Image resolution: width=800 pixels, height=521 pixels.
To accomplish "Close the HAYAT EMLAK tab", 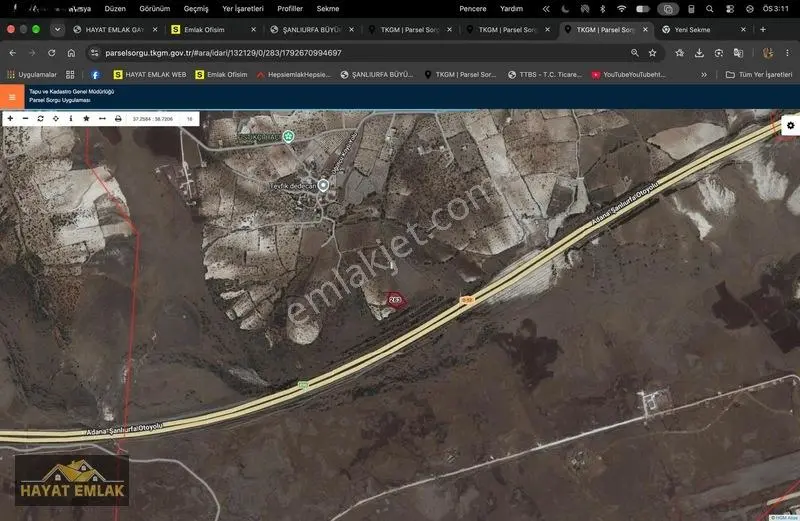I will coord(155,30).
